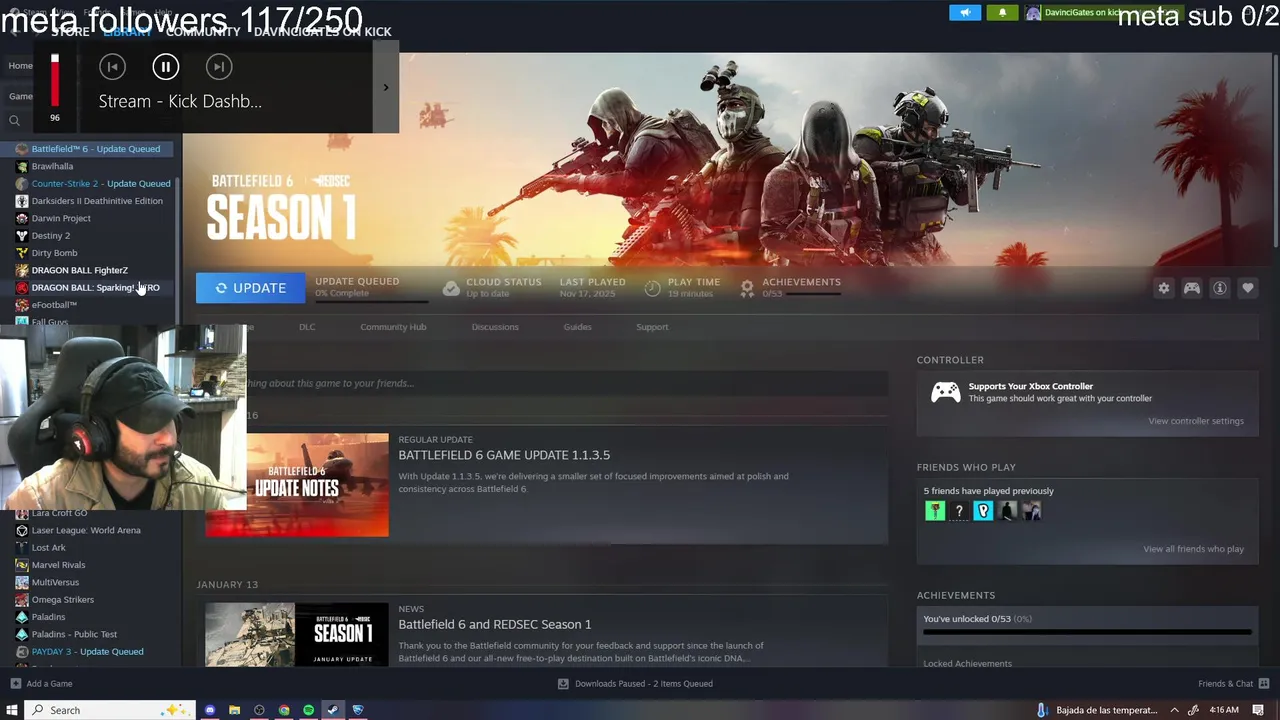Expand the media overlay right arrow

[386, 87]
